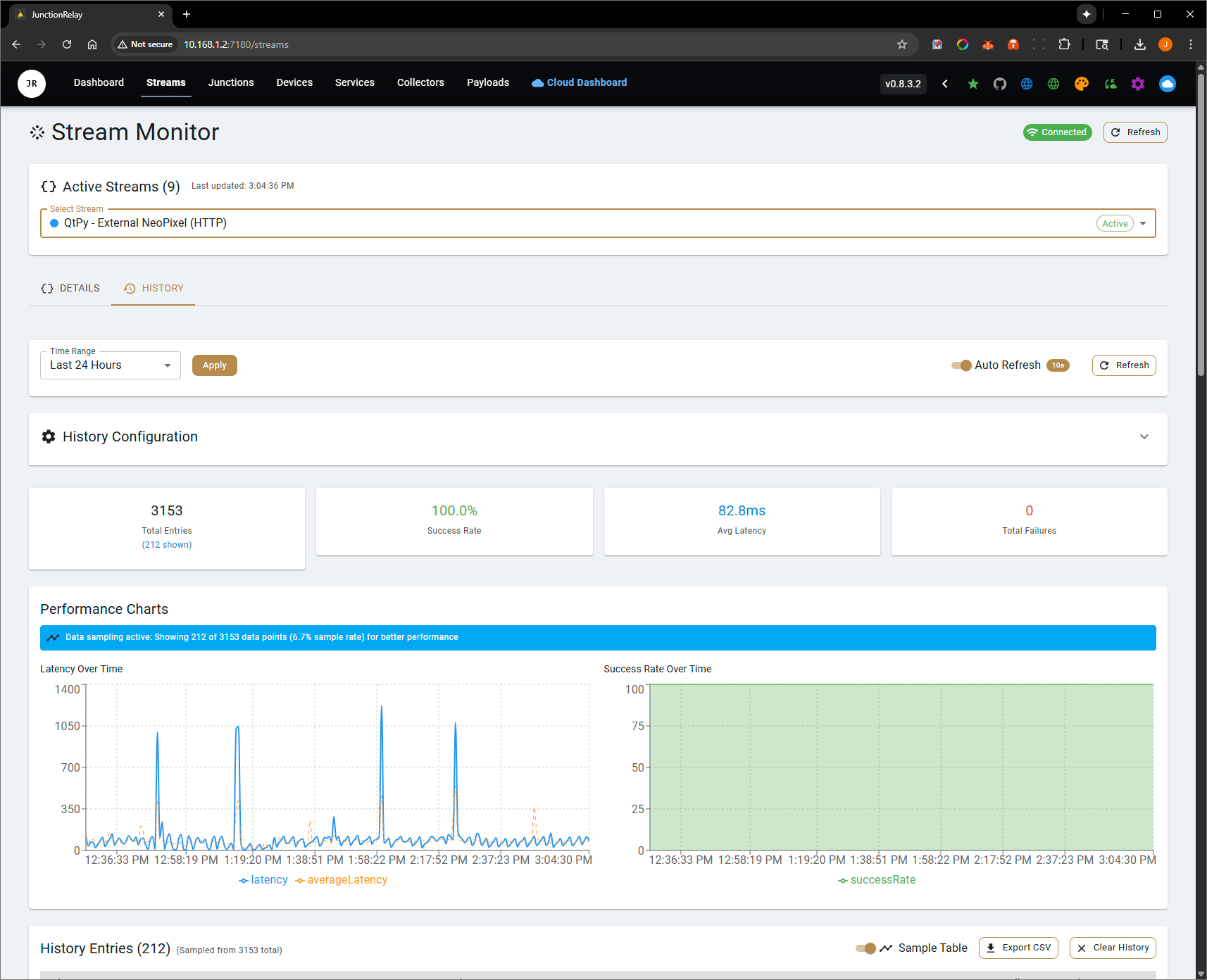The image size is (1207, 980).
Task: Open the Time Range dropdown
Action: pos(111,365)
